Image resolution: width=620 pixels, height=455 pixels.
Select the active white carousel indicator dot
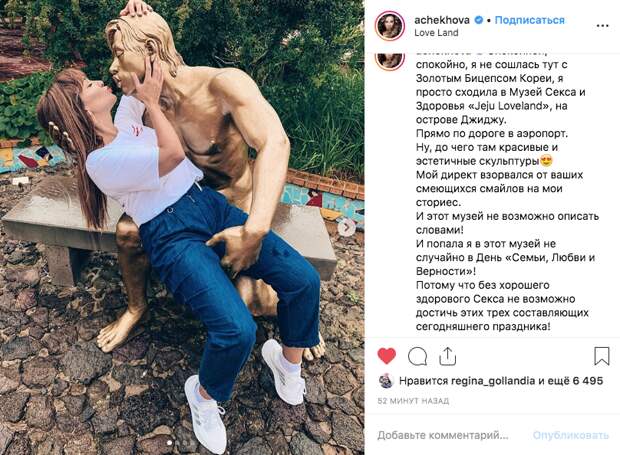170,443
